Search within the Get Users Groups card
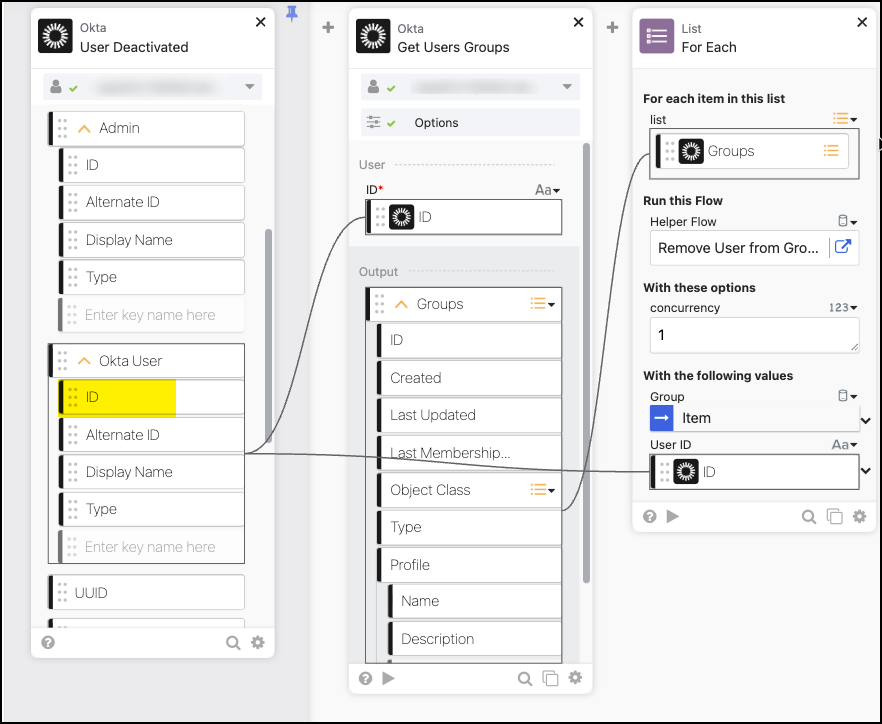Viewport: 882px width, 724px height. (525, 678)
